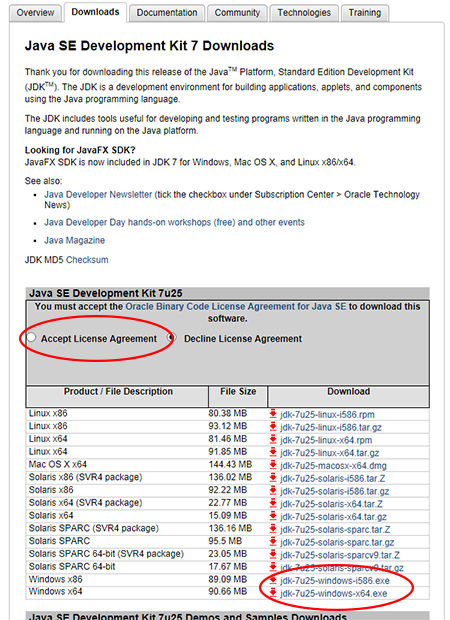Open the JDK MD5 Checksum link
450x620 pixels.
(x=87, y=260)
